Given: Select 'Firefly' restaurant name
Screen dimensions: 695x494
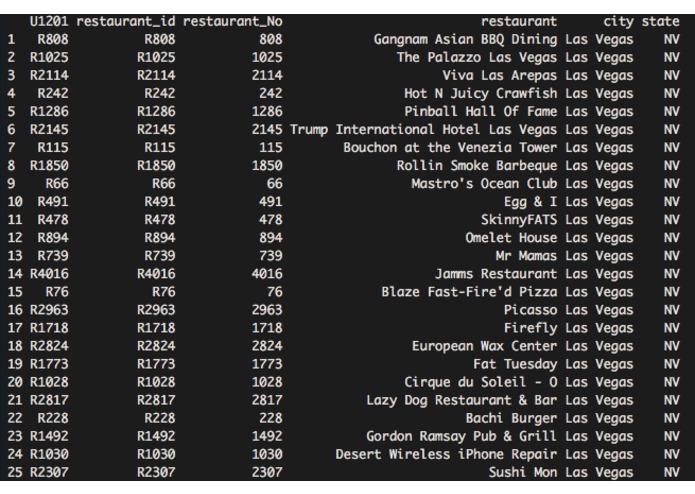Looking at the screenshot, I should (530, 328).
